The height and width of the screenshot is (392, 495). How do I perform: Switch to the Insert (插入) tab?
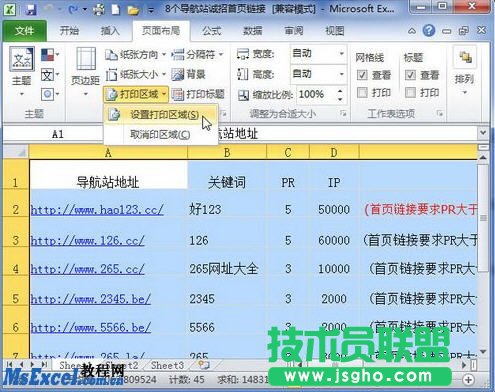110,31
